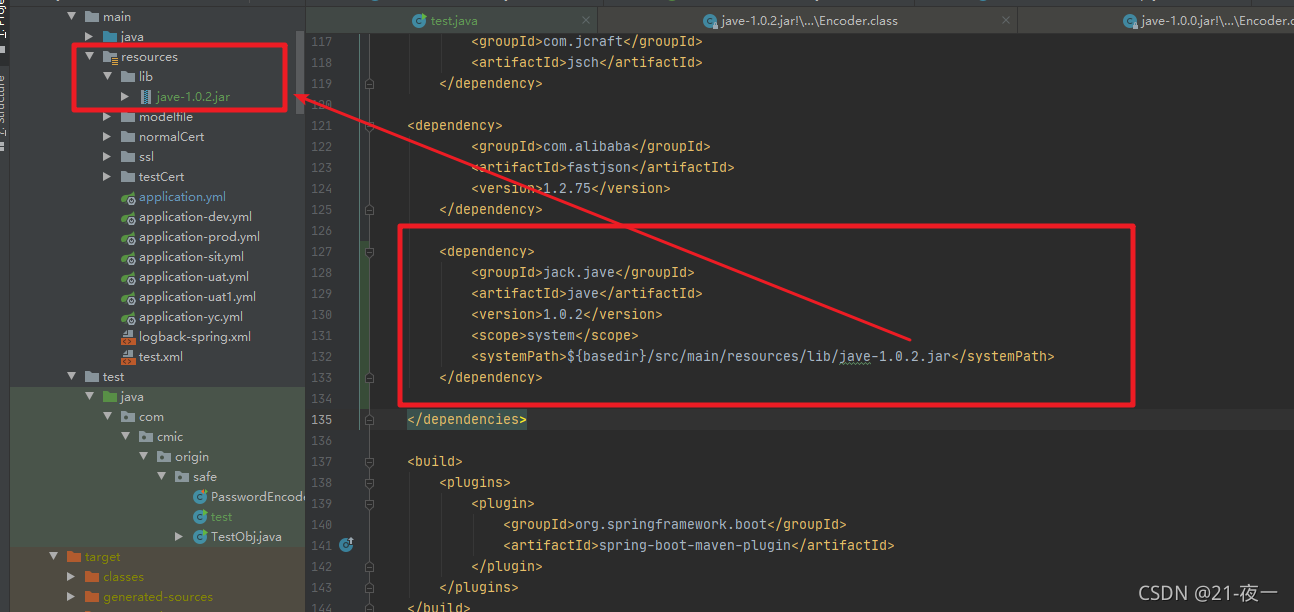Click the blue java source folder icon under main
1294x612 pixels.
point(110,37)
